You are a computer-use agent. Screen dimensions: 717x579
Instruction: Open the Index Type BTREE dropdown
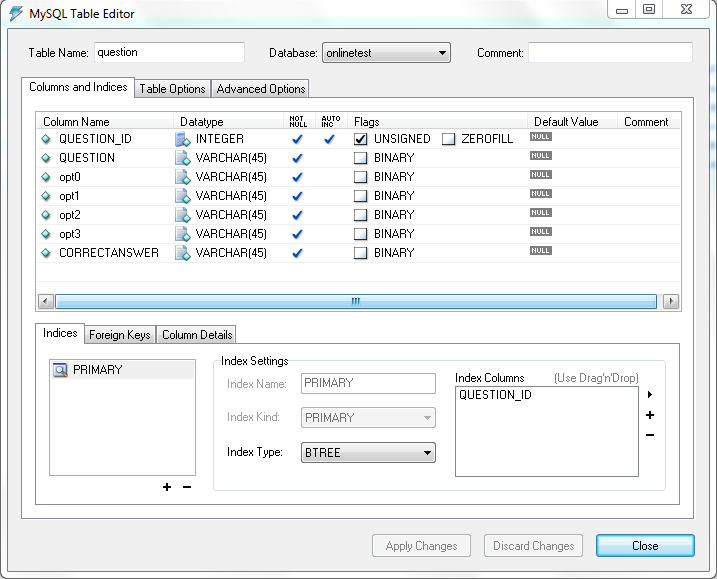point(368,453)
